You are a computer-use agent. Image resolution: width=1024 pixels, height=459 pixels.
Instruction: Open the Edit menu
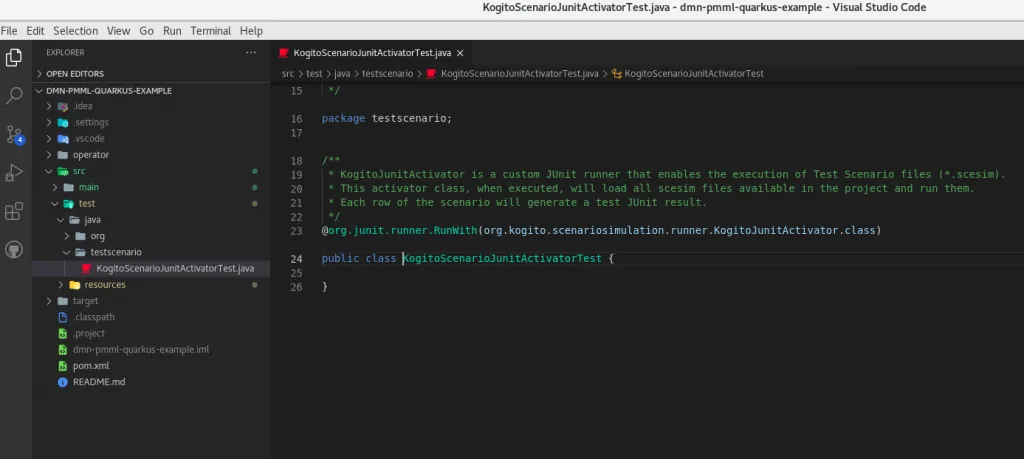point(35,31)
